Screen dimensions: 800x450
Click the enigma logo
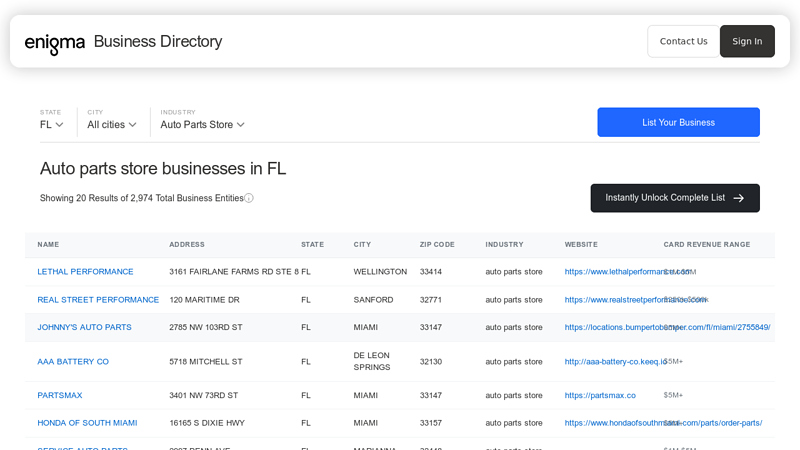click(x=55, y=43)
